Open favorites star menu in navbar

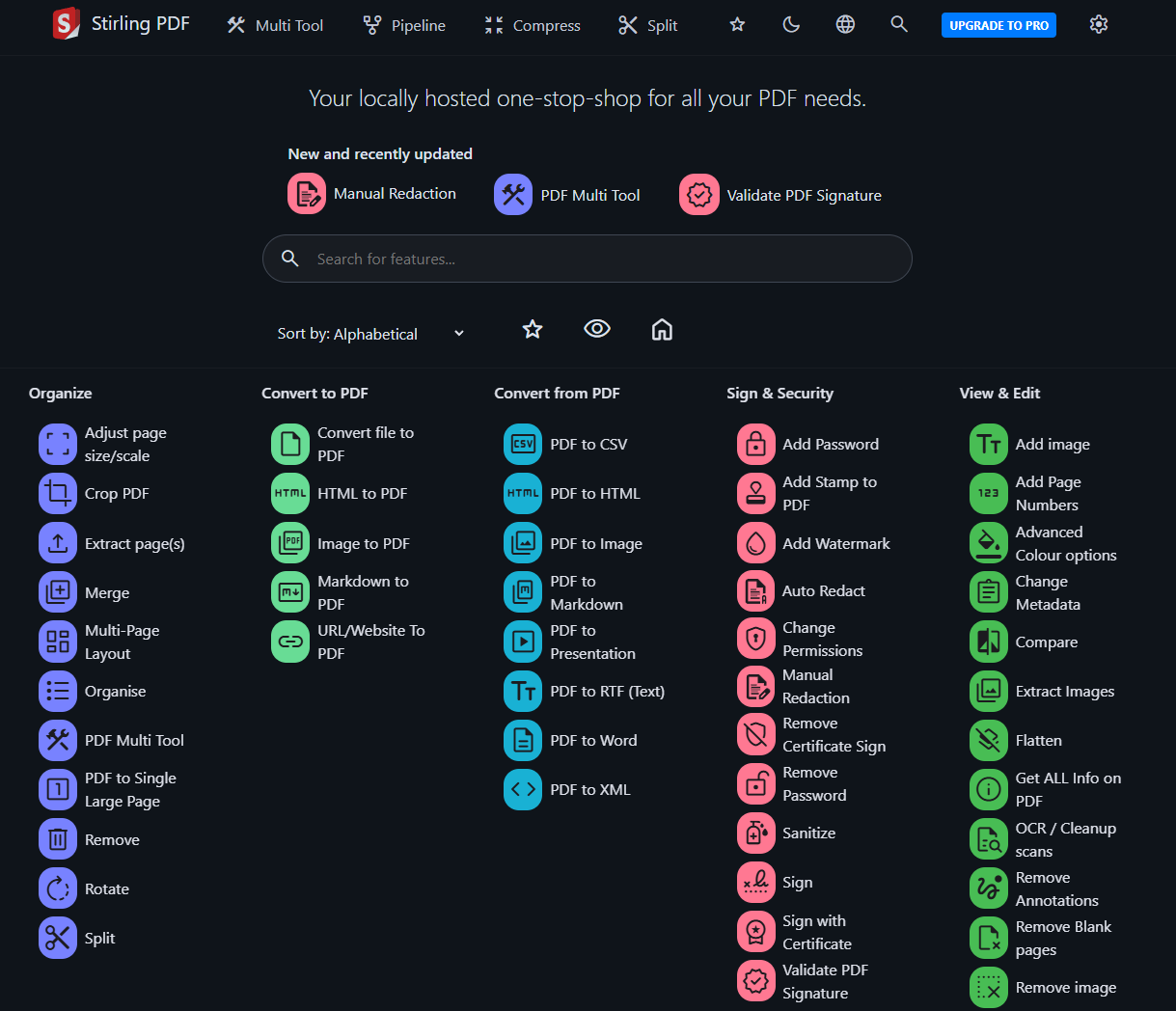pyautogui.click(x=737, y=25)
